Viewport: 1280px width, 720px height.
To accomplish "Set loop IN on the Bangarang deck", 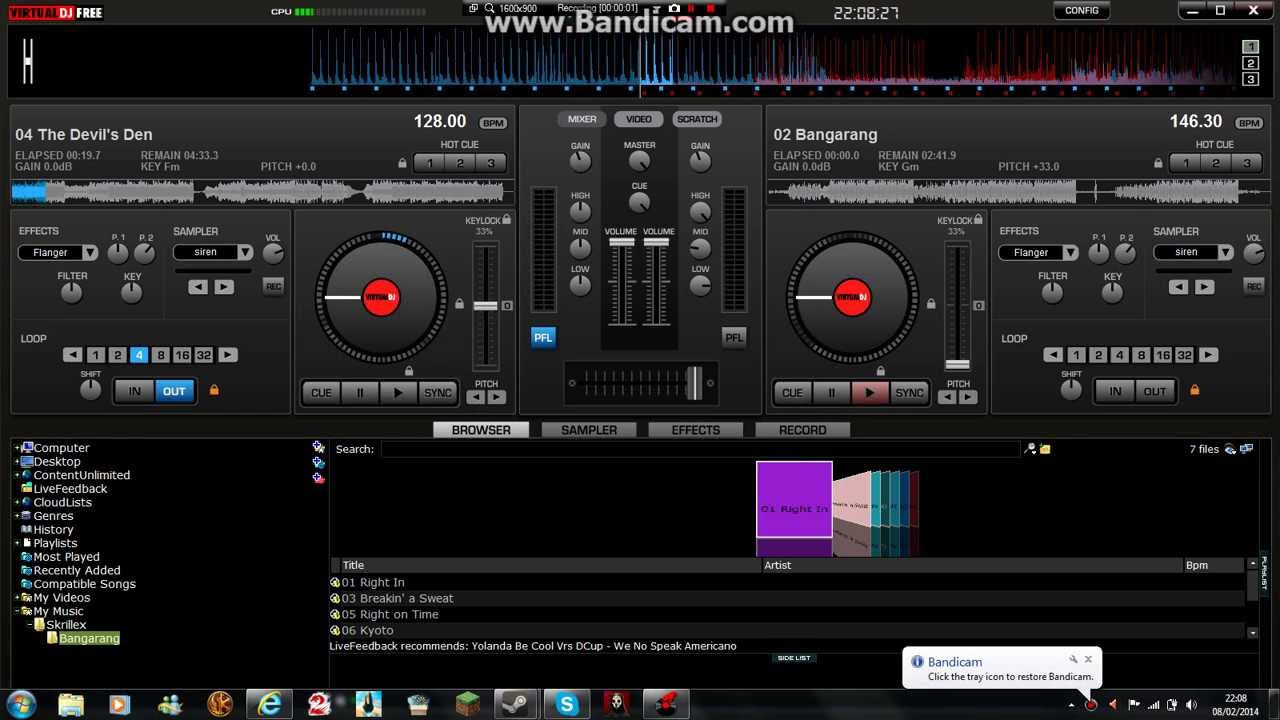I will (1115, 391).
